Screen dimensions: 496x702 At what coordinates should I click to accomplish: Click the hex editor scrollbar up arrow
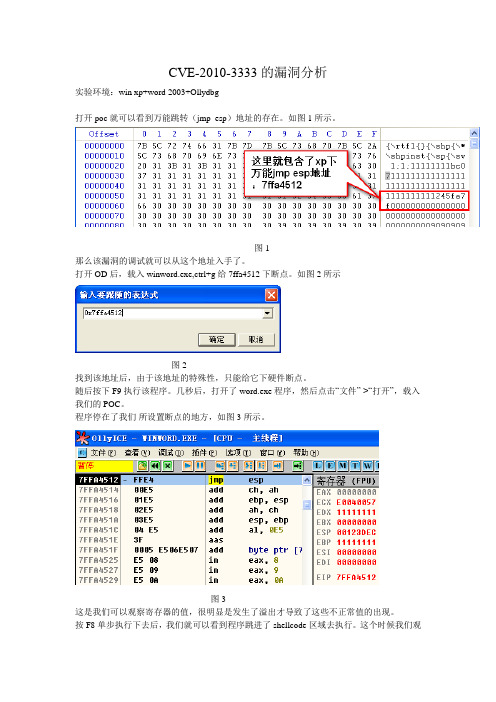[474, 133]
